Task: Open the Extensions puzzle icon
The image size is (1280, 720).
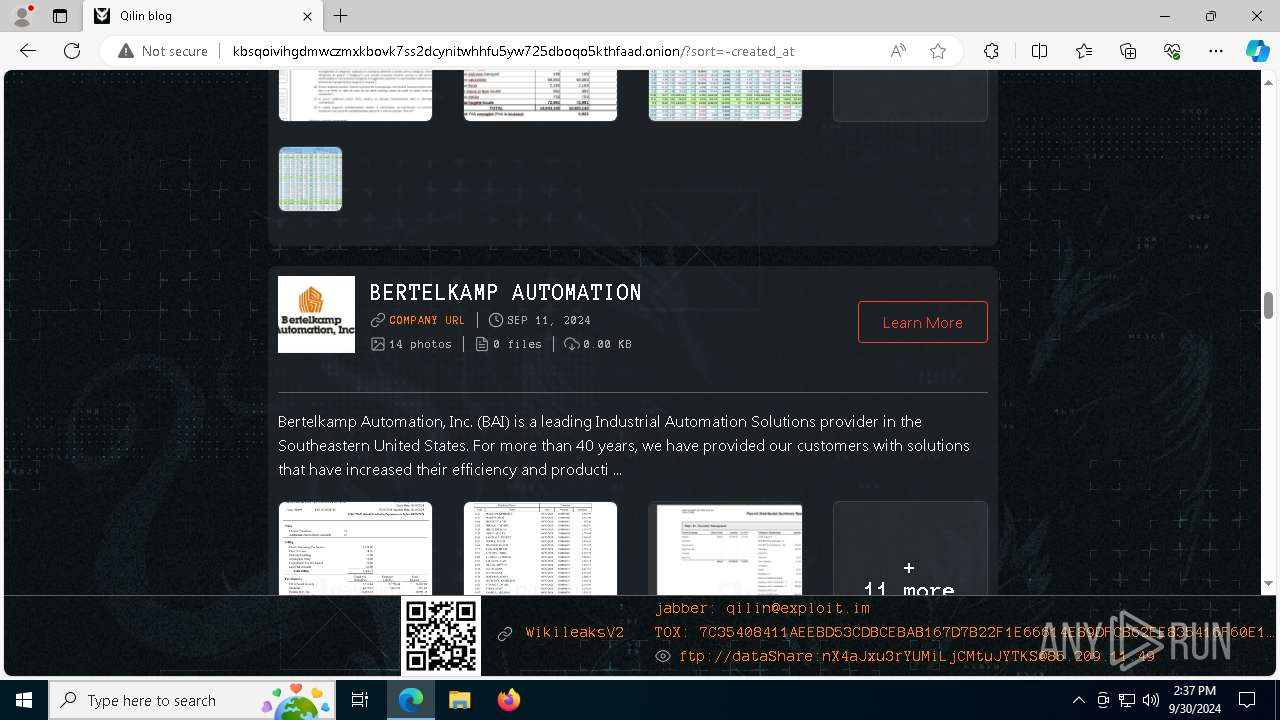Action: tap(991, 51)
